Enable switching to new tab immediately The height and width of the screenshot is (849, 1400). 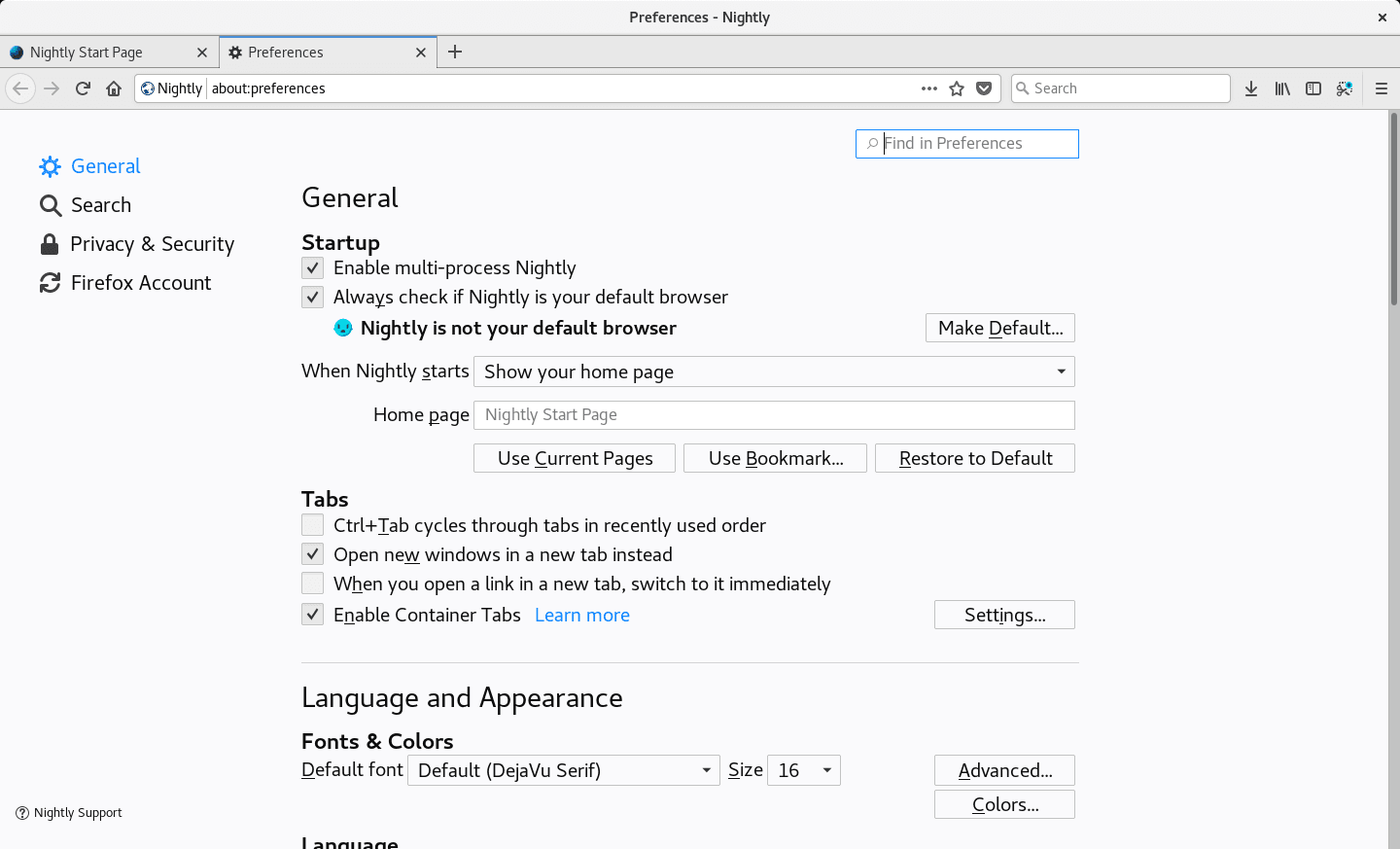312,584
